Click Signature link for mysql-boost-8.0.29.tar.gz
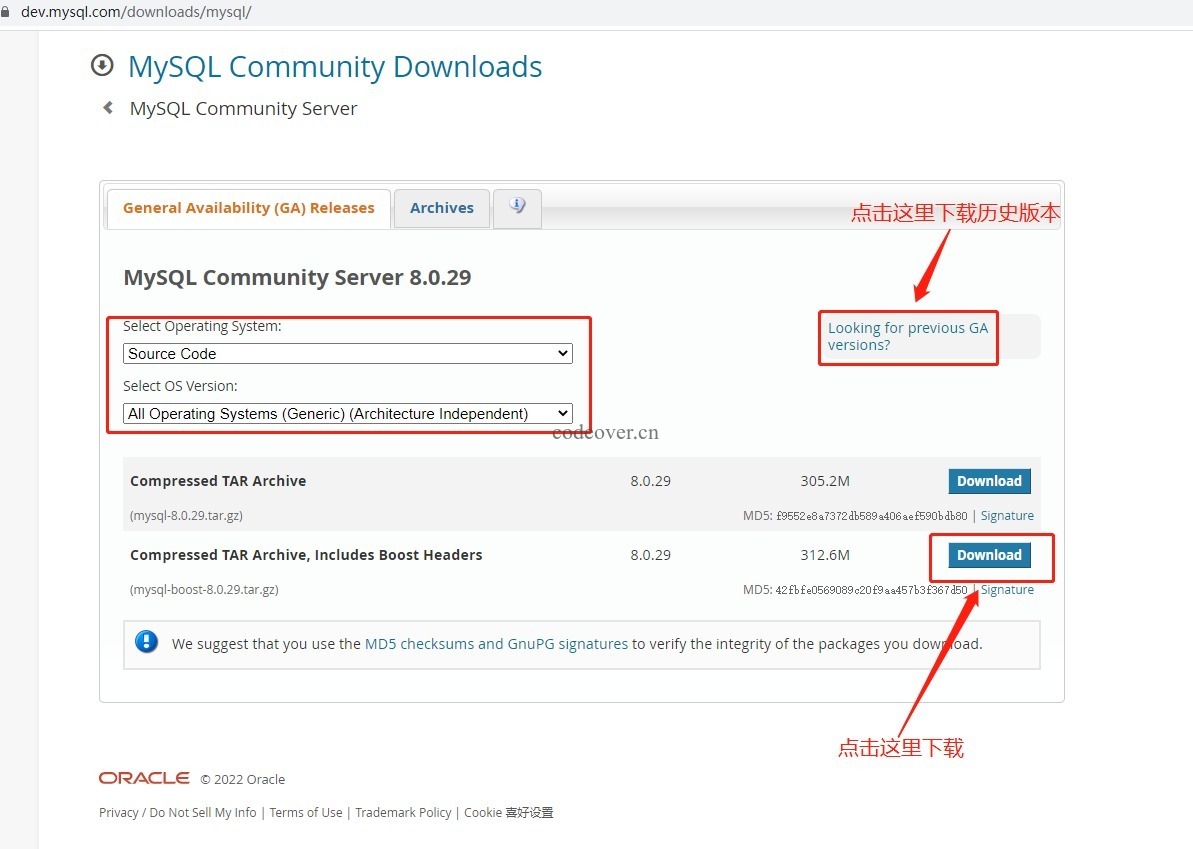 click(1007, 590)
